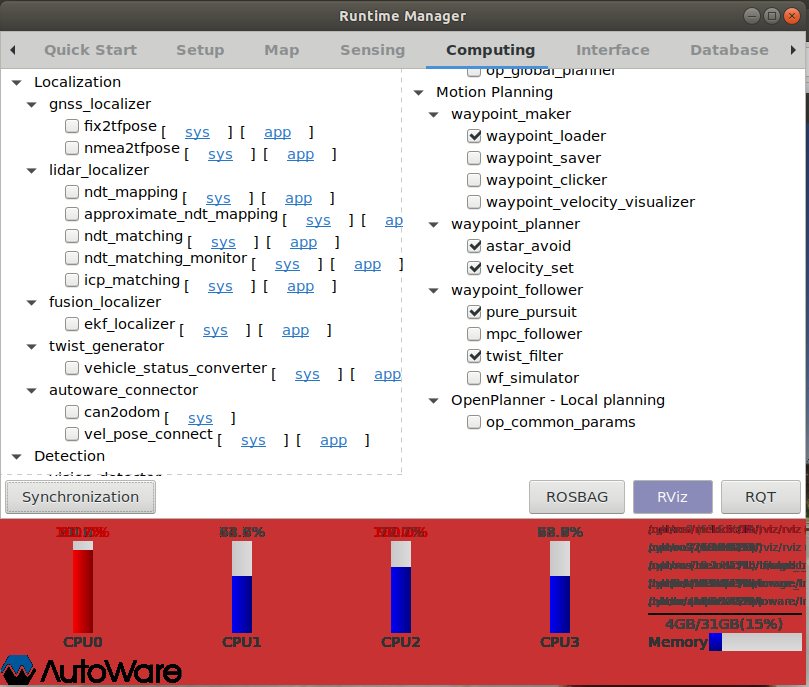
Task: Enable the ndt_matching checkbox
Action: tap(71, 236)
